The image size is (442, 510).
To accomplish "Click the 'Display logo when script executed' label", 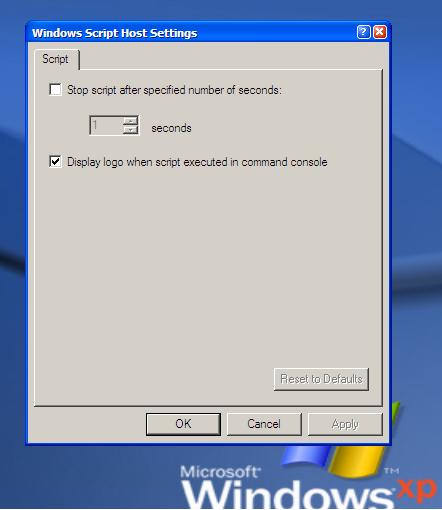I will (197, 162).
